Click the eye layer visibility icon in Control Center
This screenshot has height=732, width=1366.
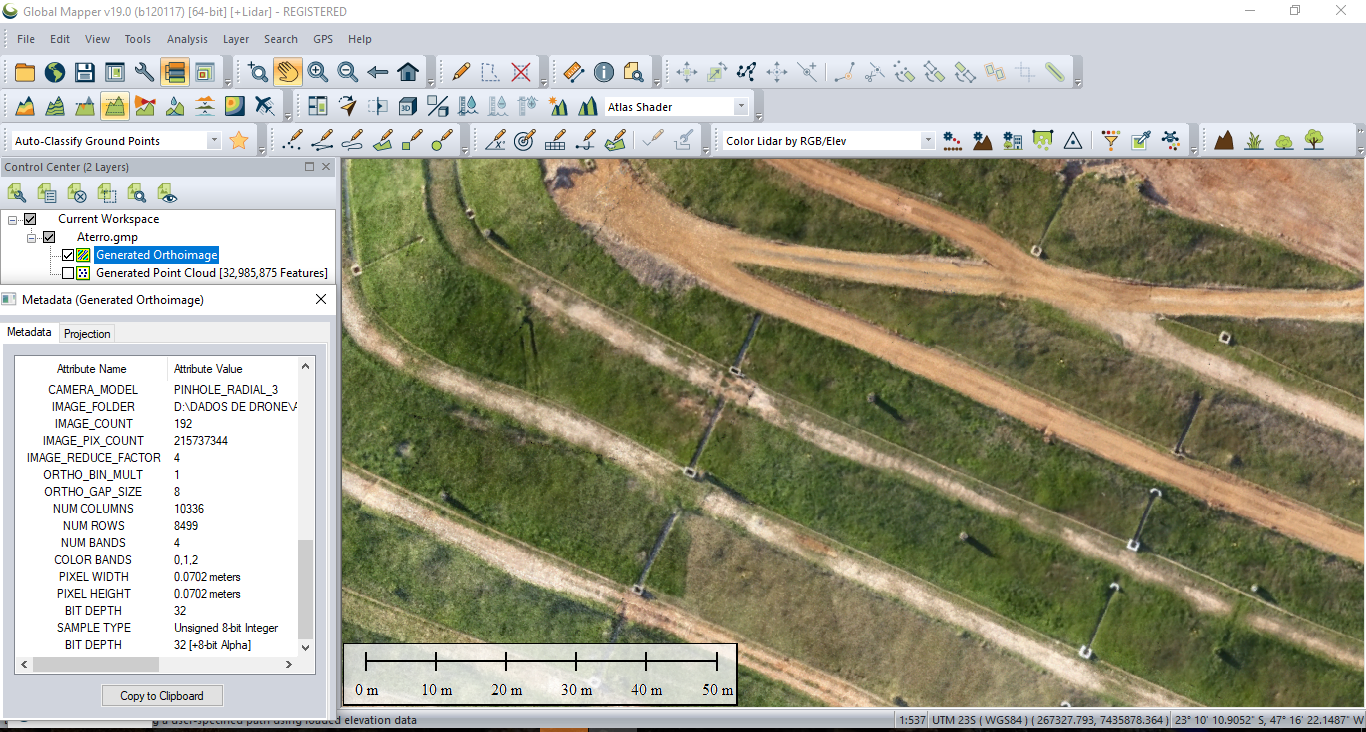tap(167, 193)
